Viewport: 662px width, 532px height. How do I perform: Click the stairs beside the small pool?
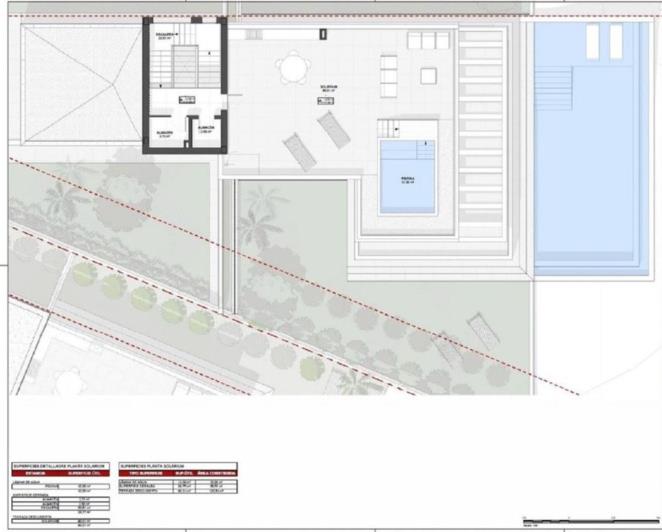388,128
